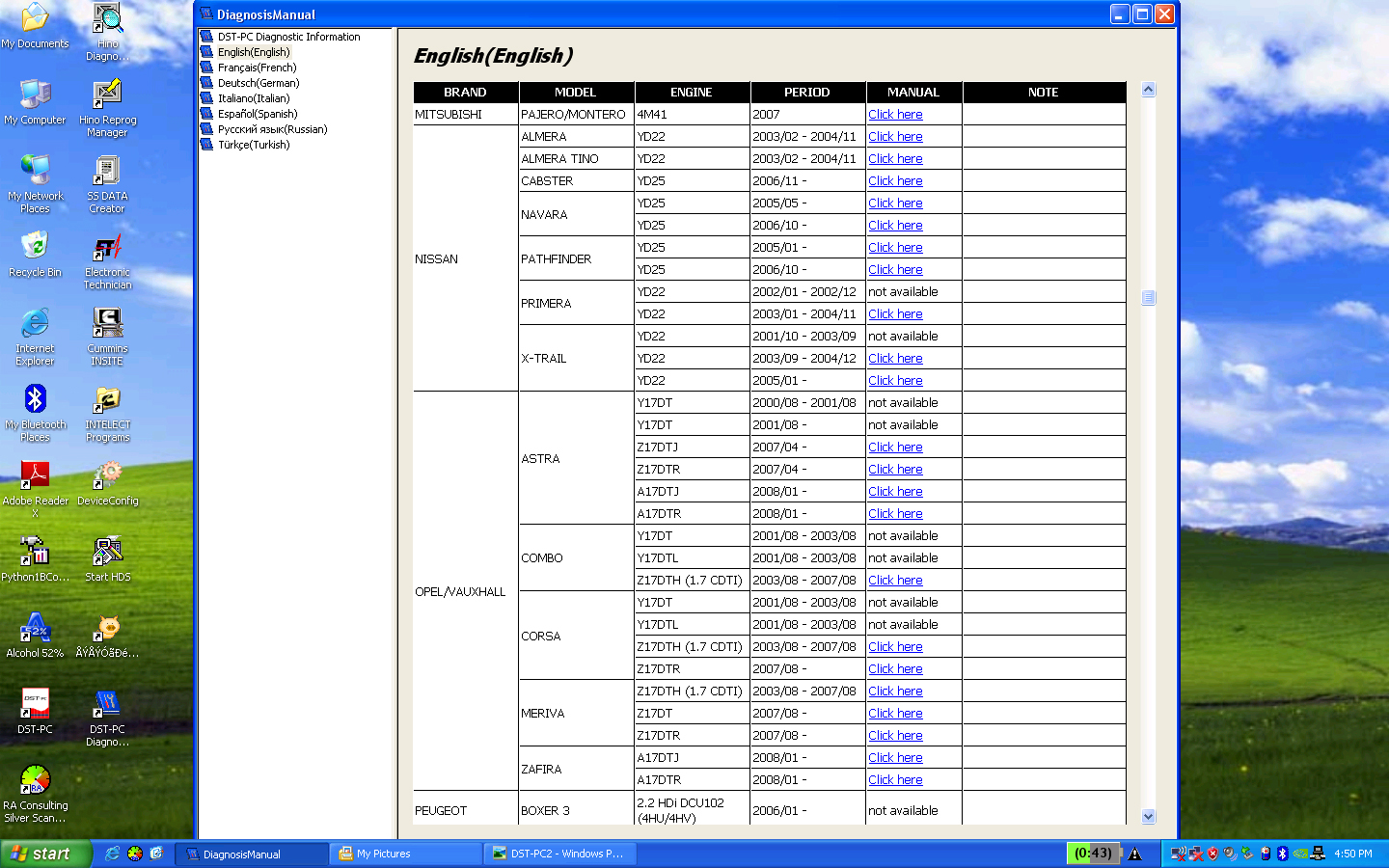Open Internet Explorer desktop icon
The width and height of the screenshot is (1389, 868).
click(x=35, y=337)
